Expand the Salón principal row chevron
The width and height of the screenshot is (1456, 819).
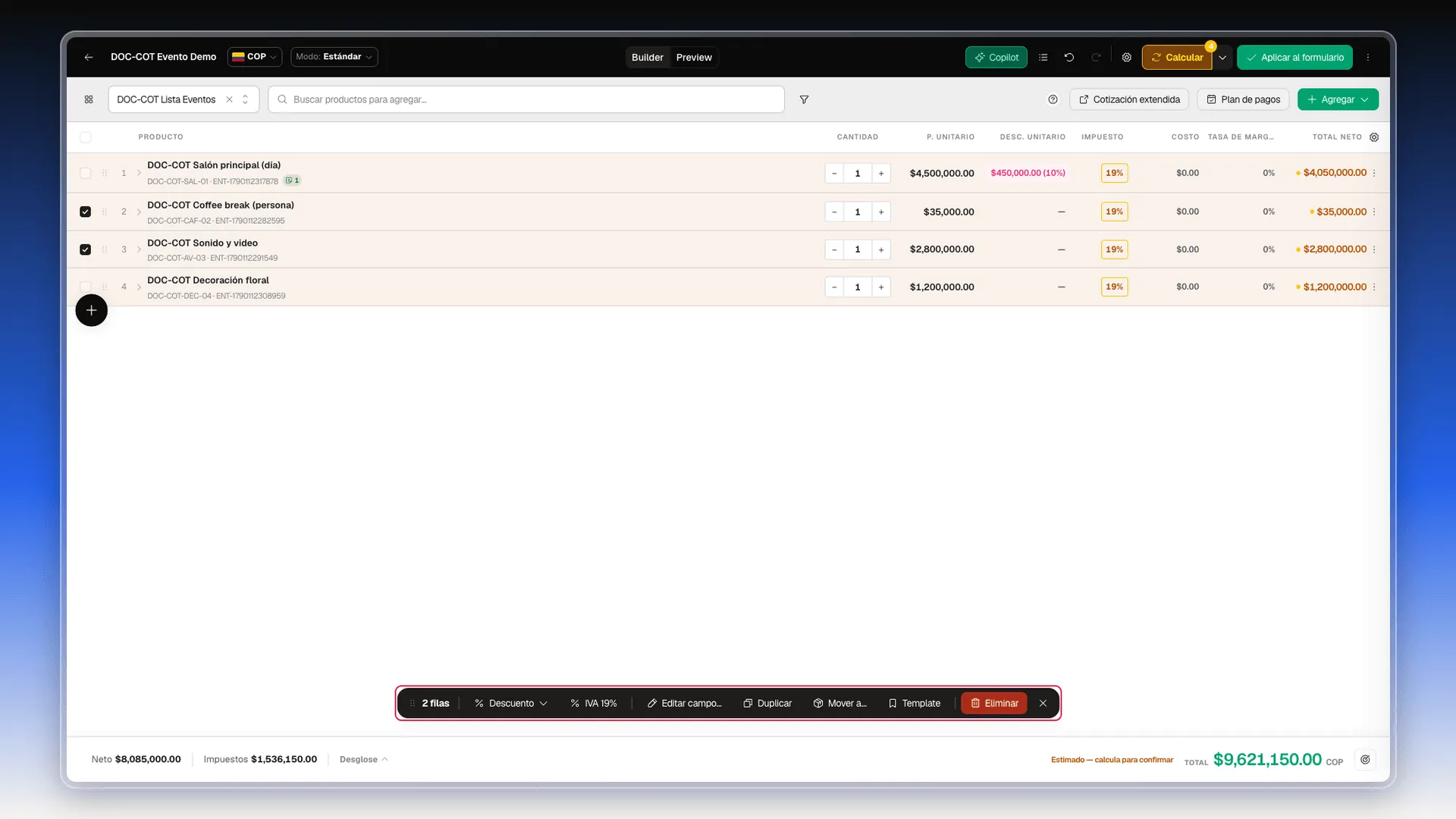coord(139,173)
